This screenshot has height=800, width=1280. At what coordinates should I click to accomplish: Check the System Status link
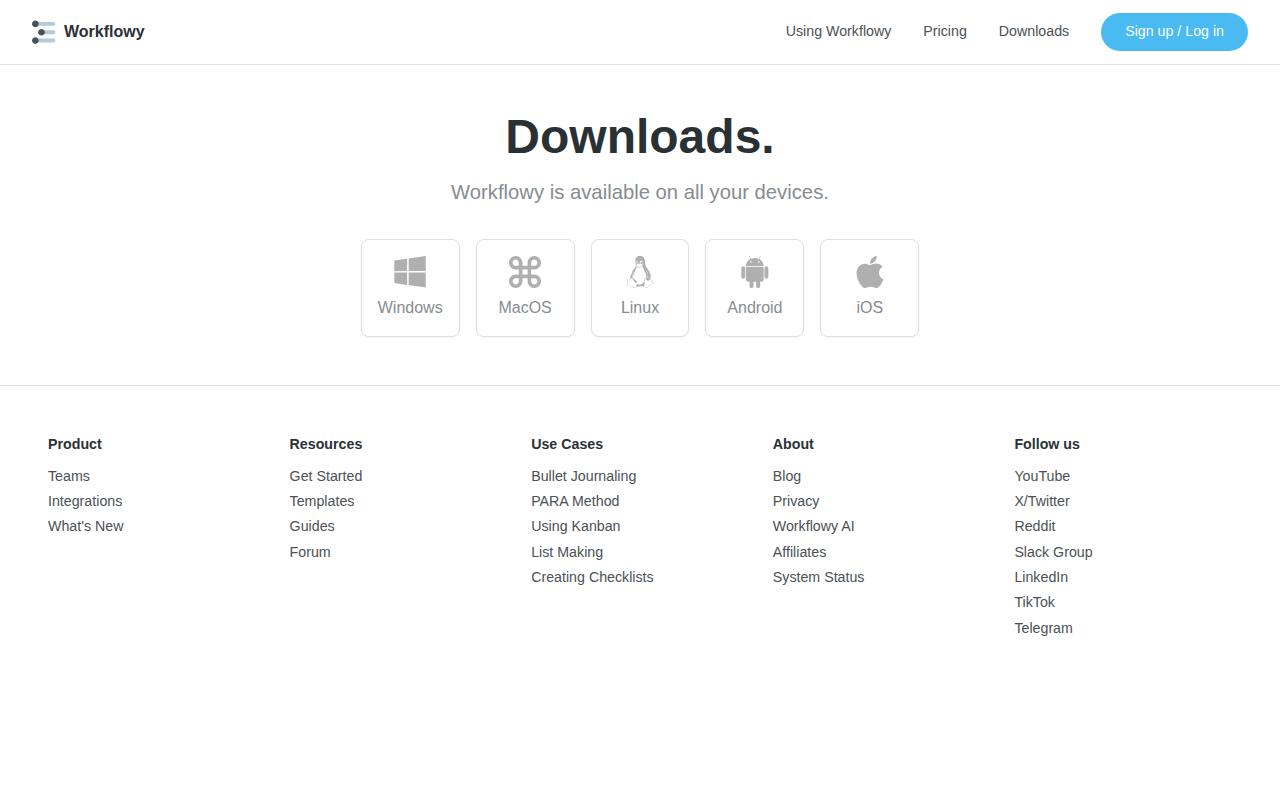(819, 577)
